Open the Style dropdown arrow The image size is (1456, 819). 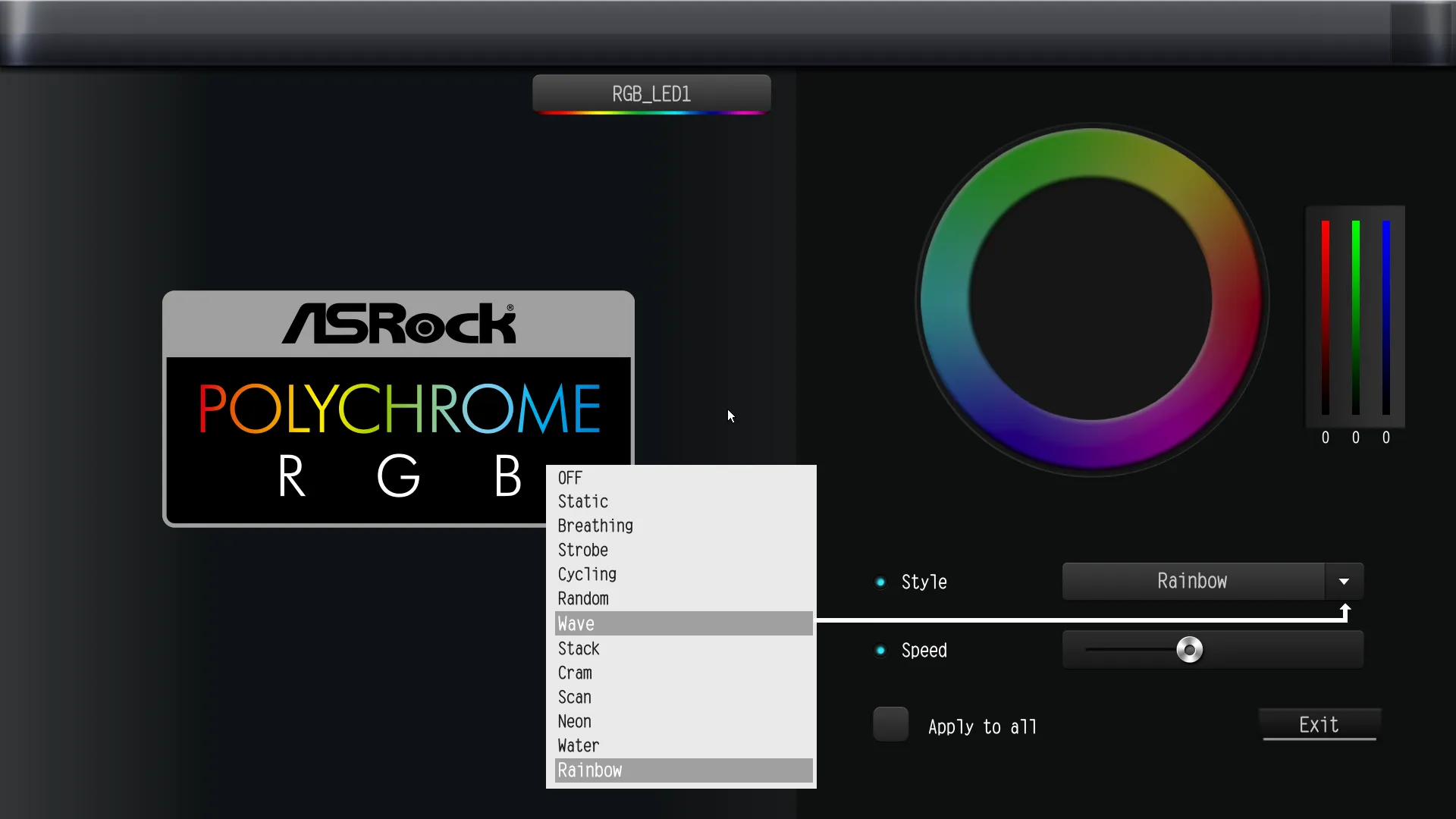(x=1344, y=582)
